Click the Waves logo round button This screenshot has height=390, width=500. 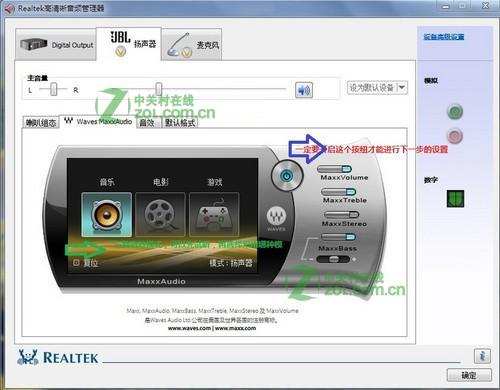[276, 216]
